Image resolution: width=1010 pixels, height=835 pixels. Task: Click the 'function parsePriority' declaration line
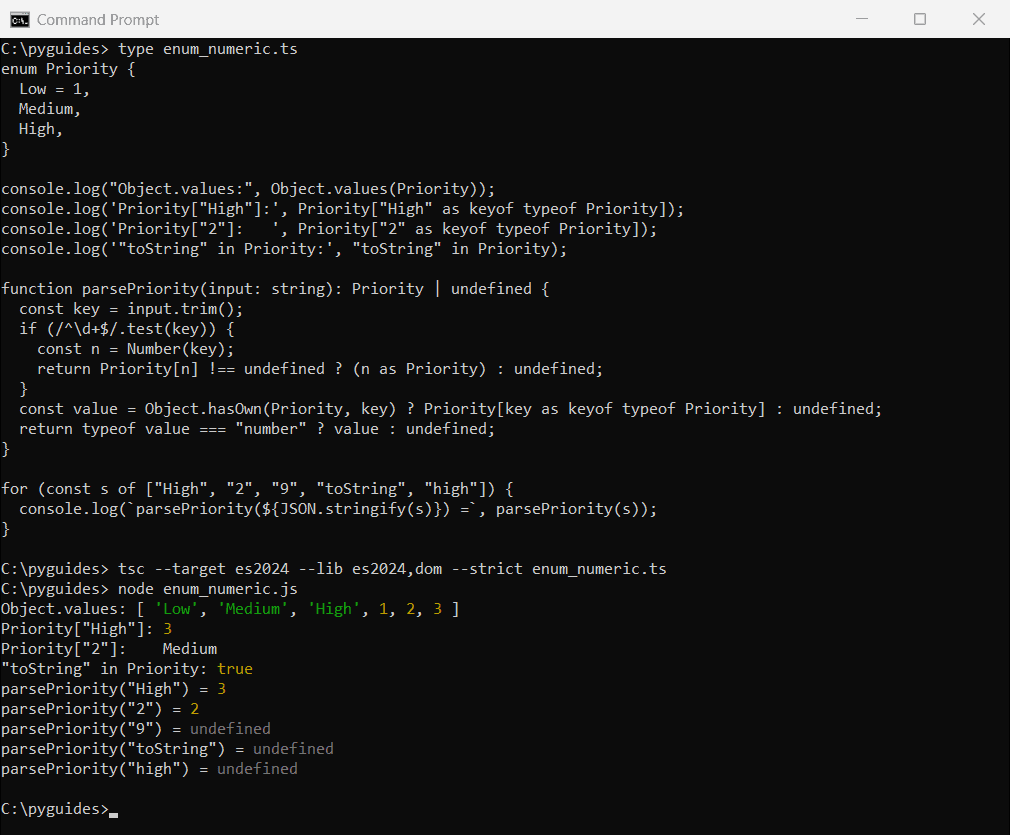[275, 289]
